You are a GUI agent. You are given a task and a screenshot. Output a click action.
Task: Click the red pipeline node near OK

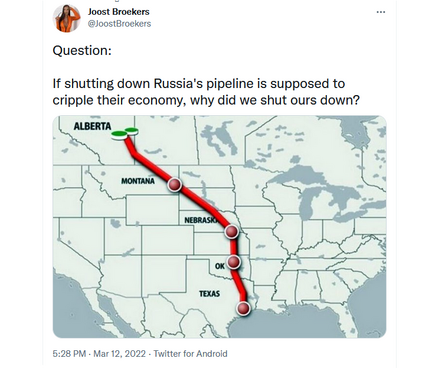pos(234,262)
